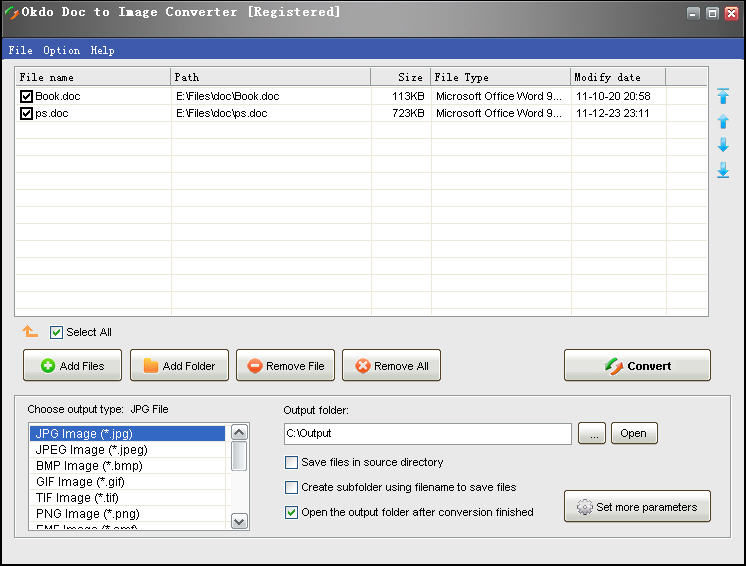The width and height of the screenshot is (746, 566).
Task: Click the Add Folder button
Action: coord(179,366)
